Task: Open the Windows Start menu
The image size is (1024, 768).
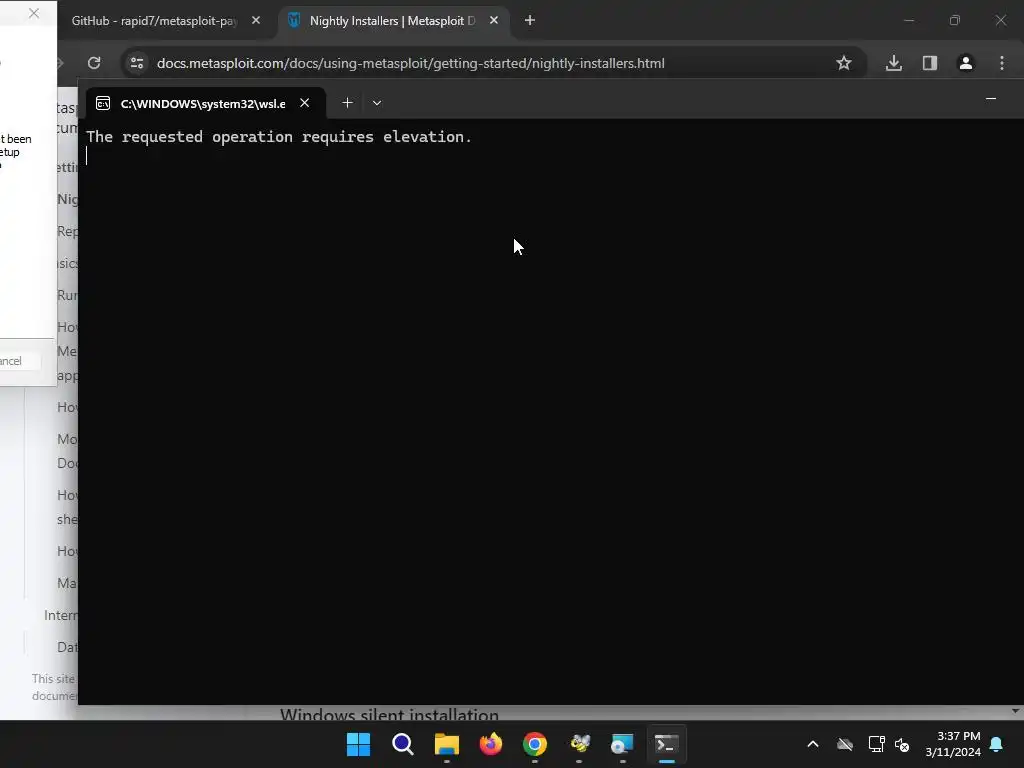Action: (358, 744)
